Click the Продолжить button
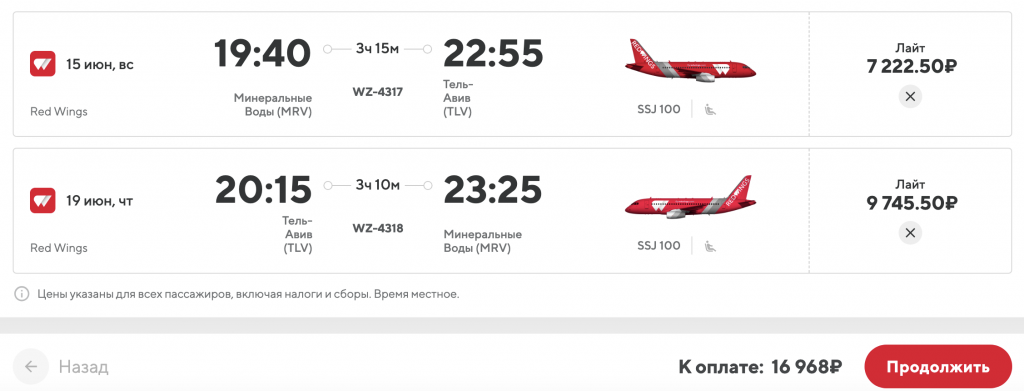The height and width of the screenshot is (391, 1024). (938, 367)
